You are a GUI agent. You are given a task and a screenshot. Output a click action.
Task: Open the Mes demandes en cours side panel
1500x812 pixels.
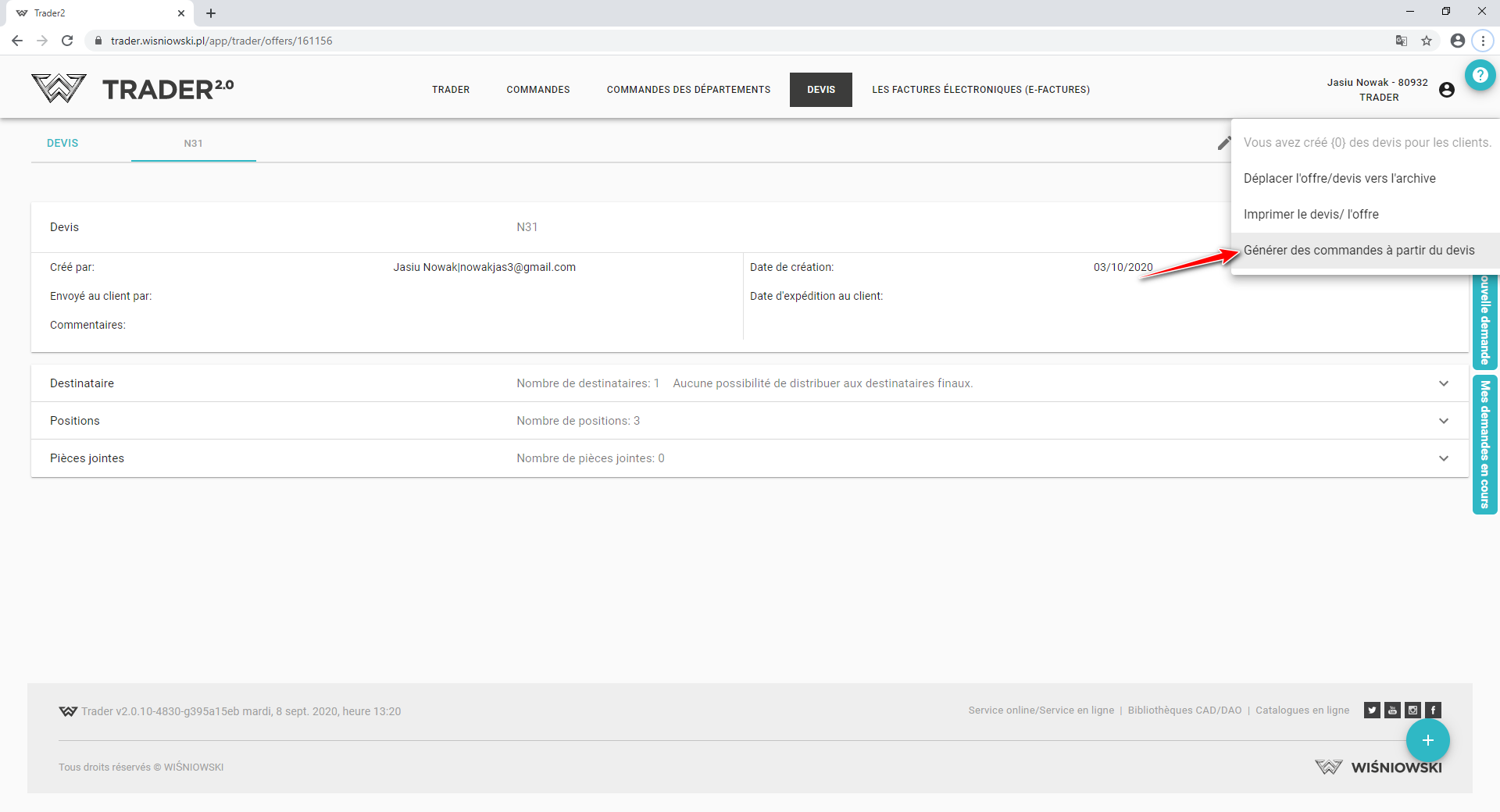pos(1484,445)
